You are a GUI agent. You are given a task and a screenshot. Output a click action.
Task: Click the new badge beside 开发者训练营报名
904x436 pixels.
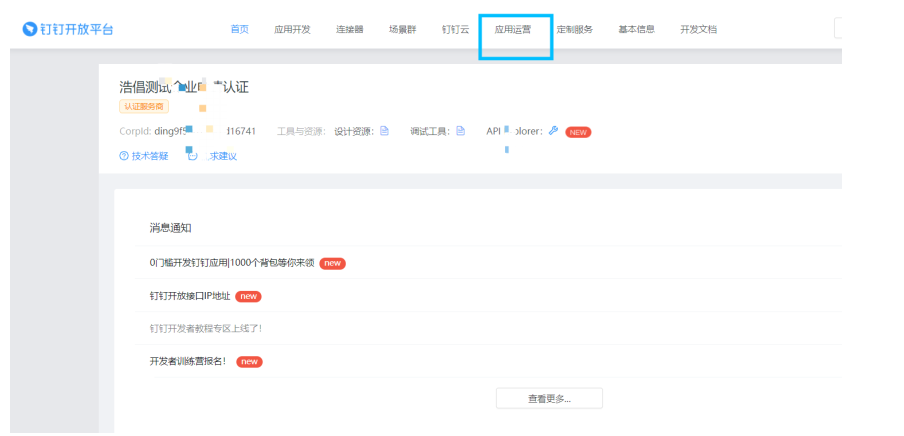click(249, 362)
